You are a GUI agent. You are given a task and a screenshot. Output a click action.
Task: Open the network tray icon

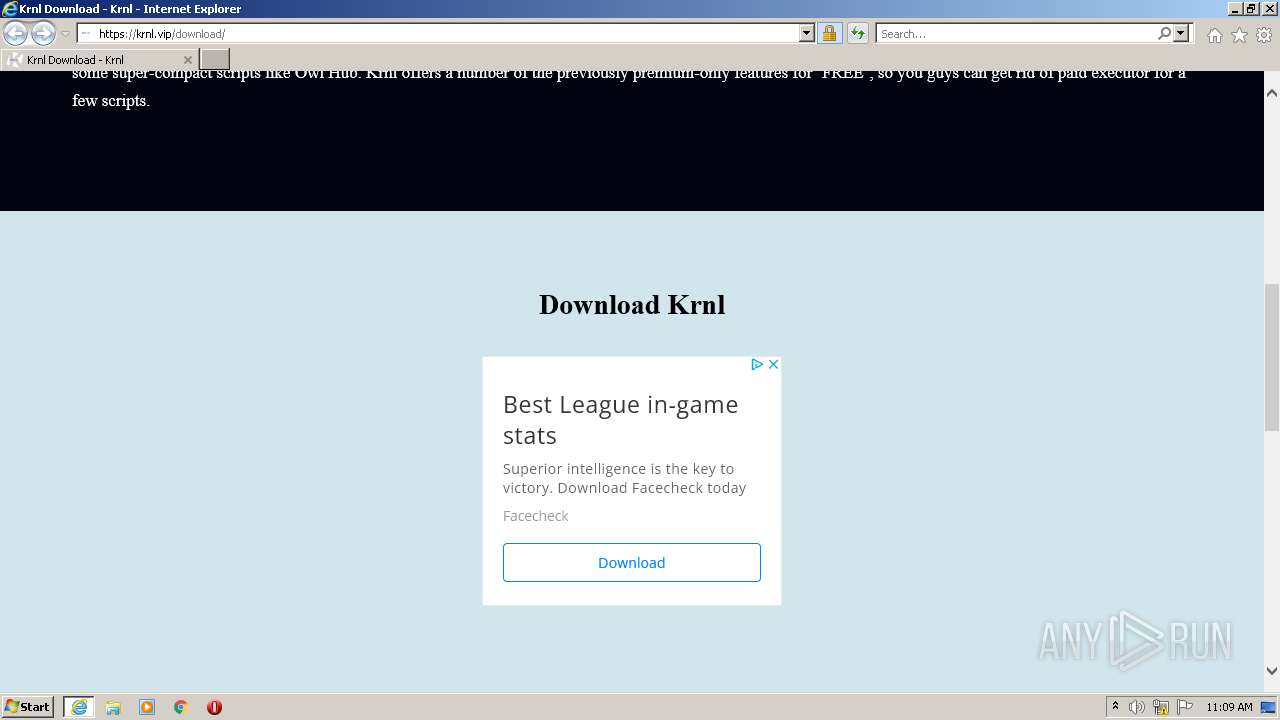coord(1161,707)
